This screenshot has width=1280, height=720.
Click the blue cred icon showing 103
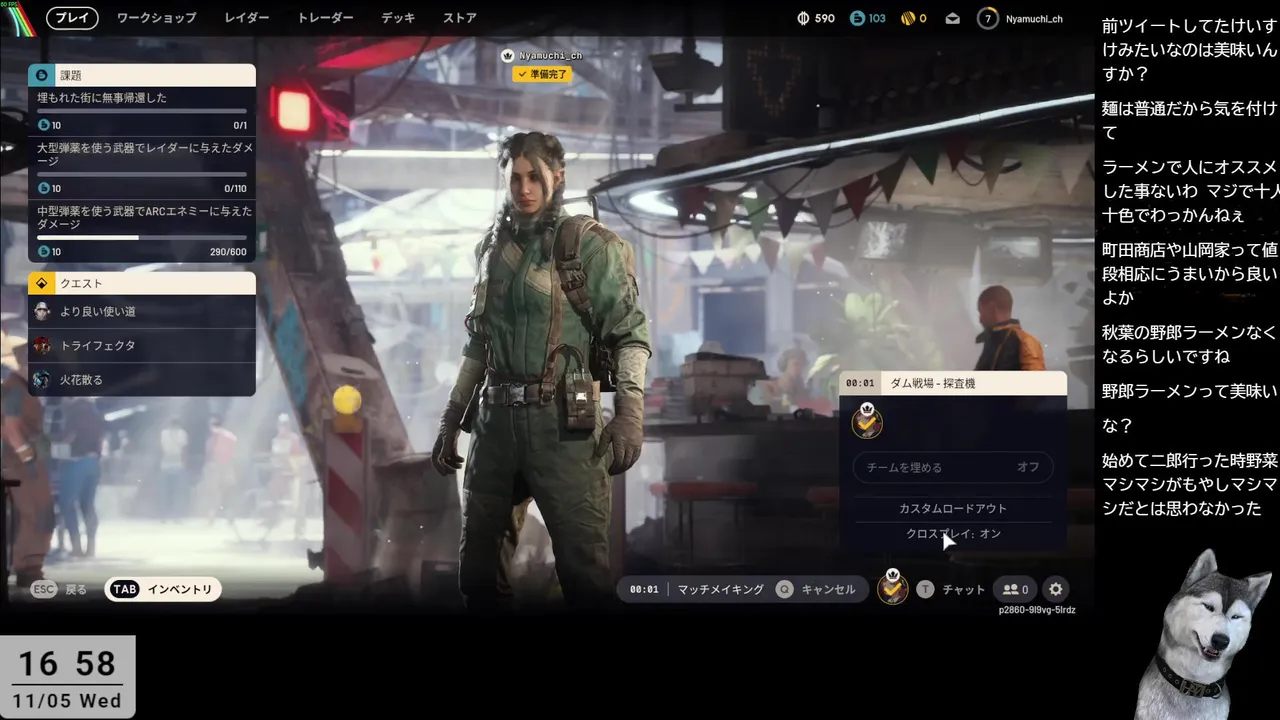pyautogui.click(x=857, y=18)
